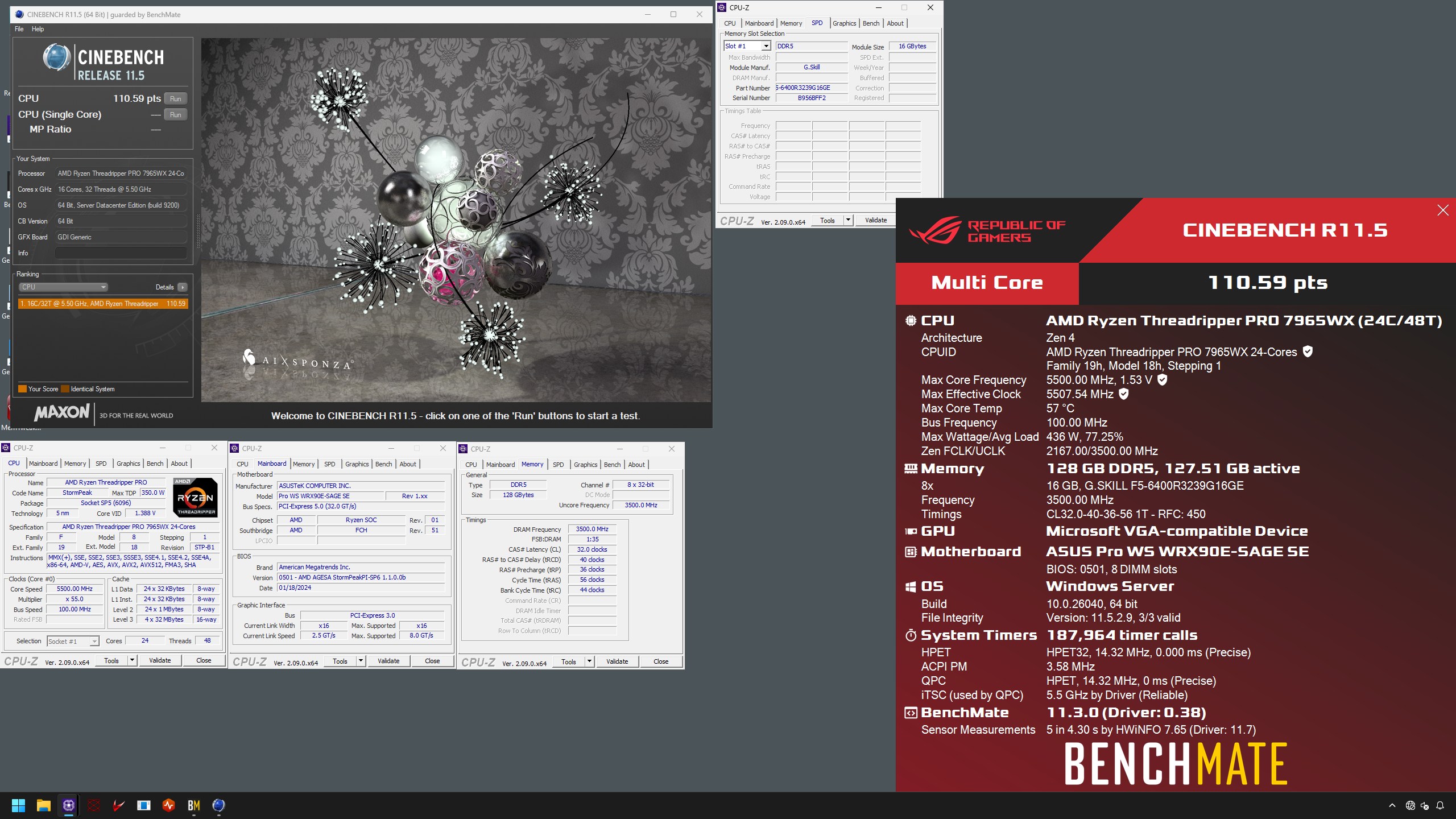Click the red lattice app taskbar icon
1456x819 pixels.
[94, 805]
